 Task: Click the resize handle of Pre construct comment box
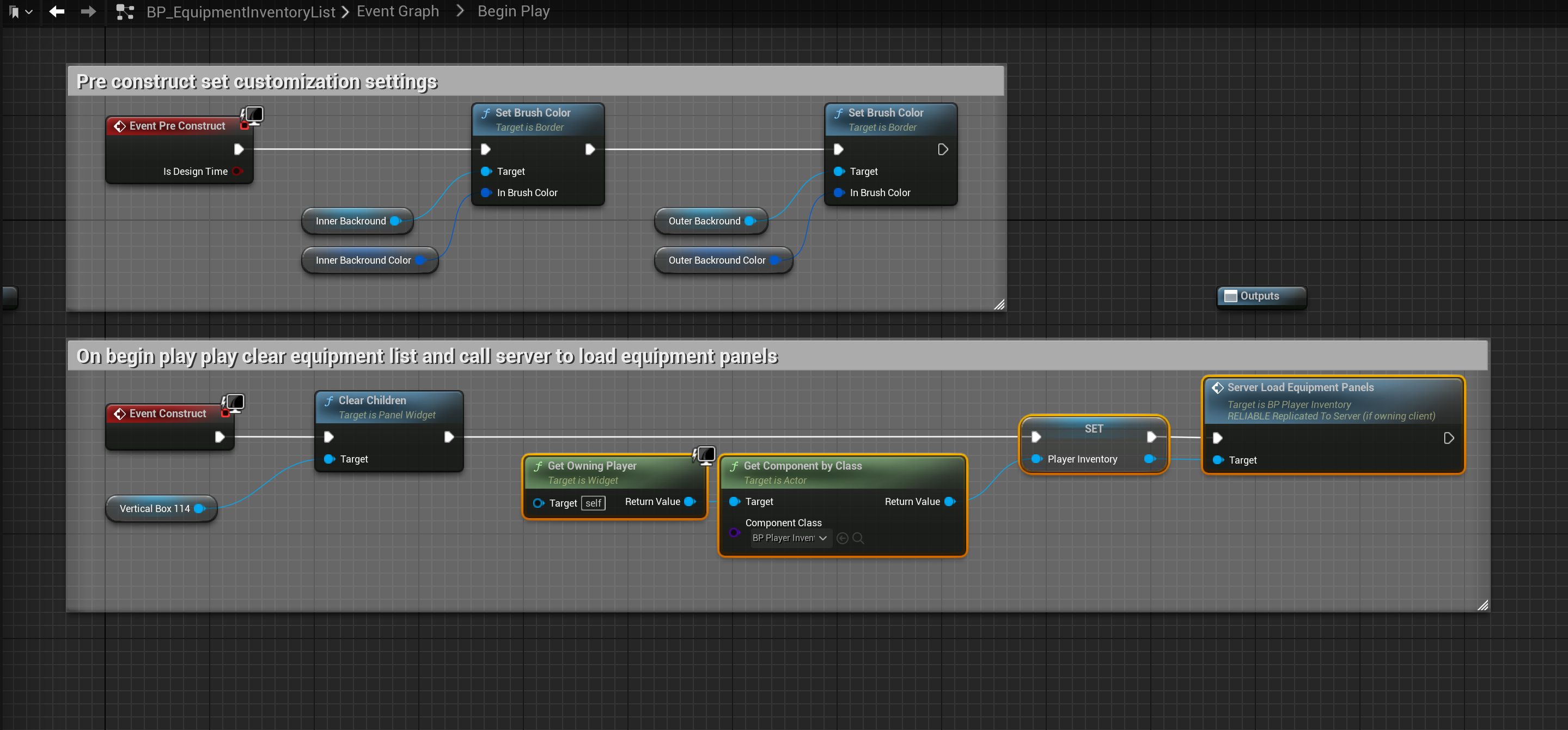tap(999, 305)
